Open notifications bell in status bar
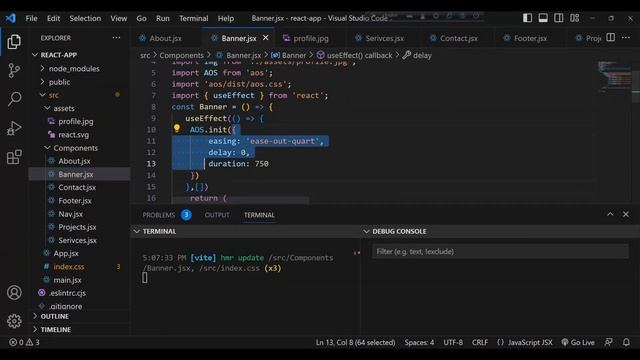This screenshot has height=360, width=640. click(x=626, y=342)
